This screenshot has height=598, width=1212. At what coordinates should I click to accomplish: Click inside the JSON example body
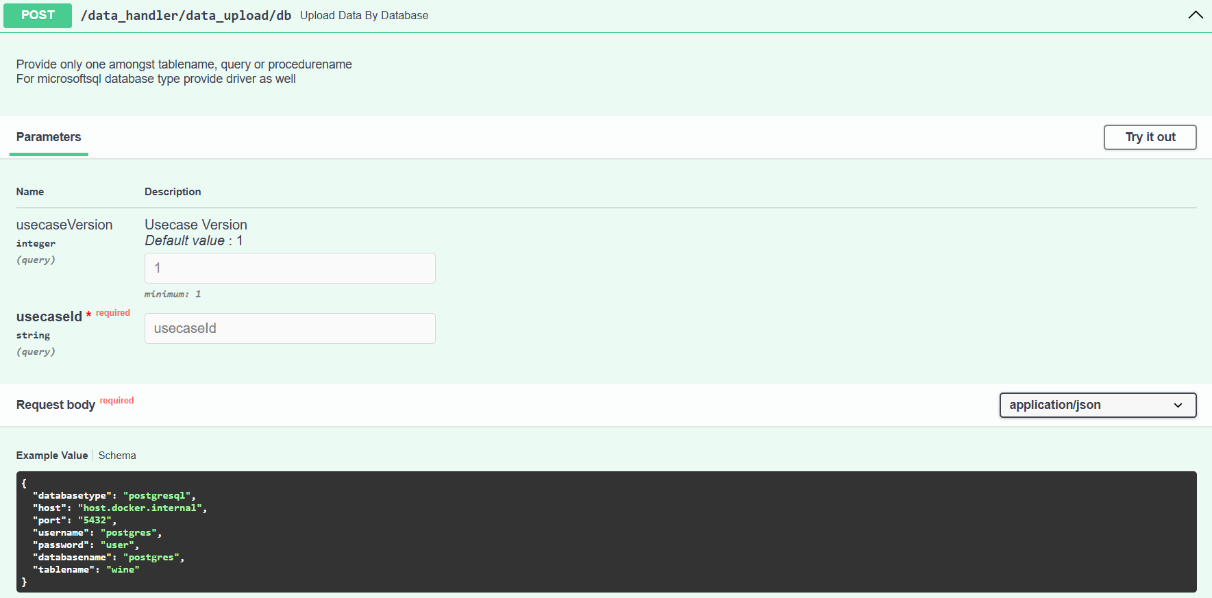[x=300, y=531]
